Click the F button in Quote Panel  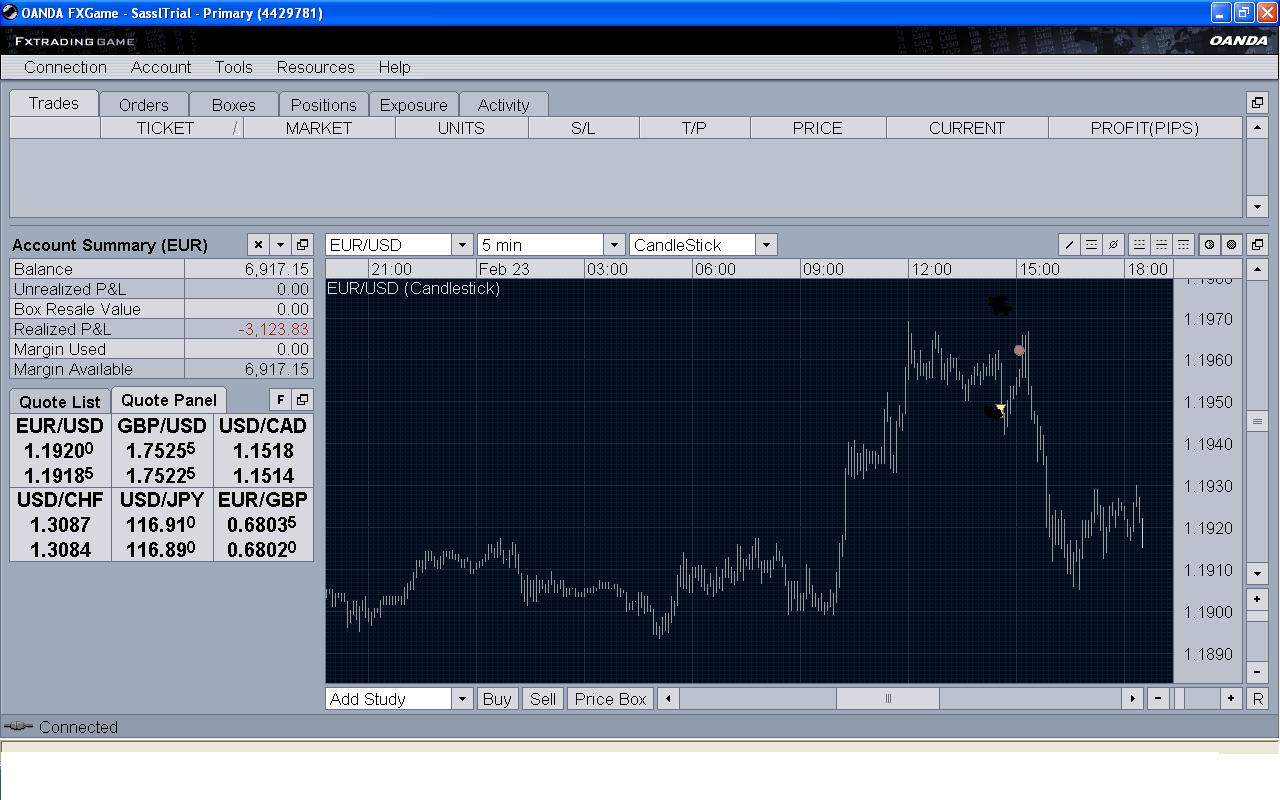pyautogui.click(x=280, y=400)
